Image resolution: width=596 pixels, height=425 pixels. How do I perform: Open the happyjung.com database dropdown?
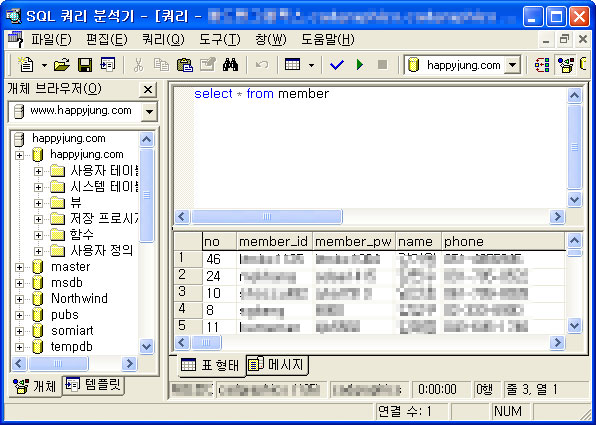(512, 65)
